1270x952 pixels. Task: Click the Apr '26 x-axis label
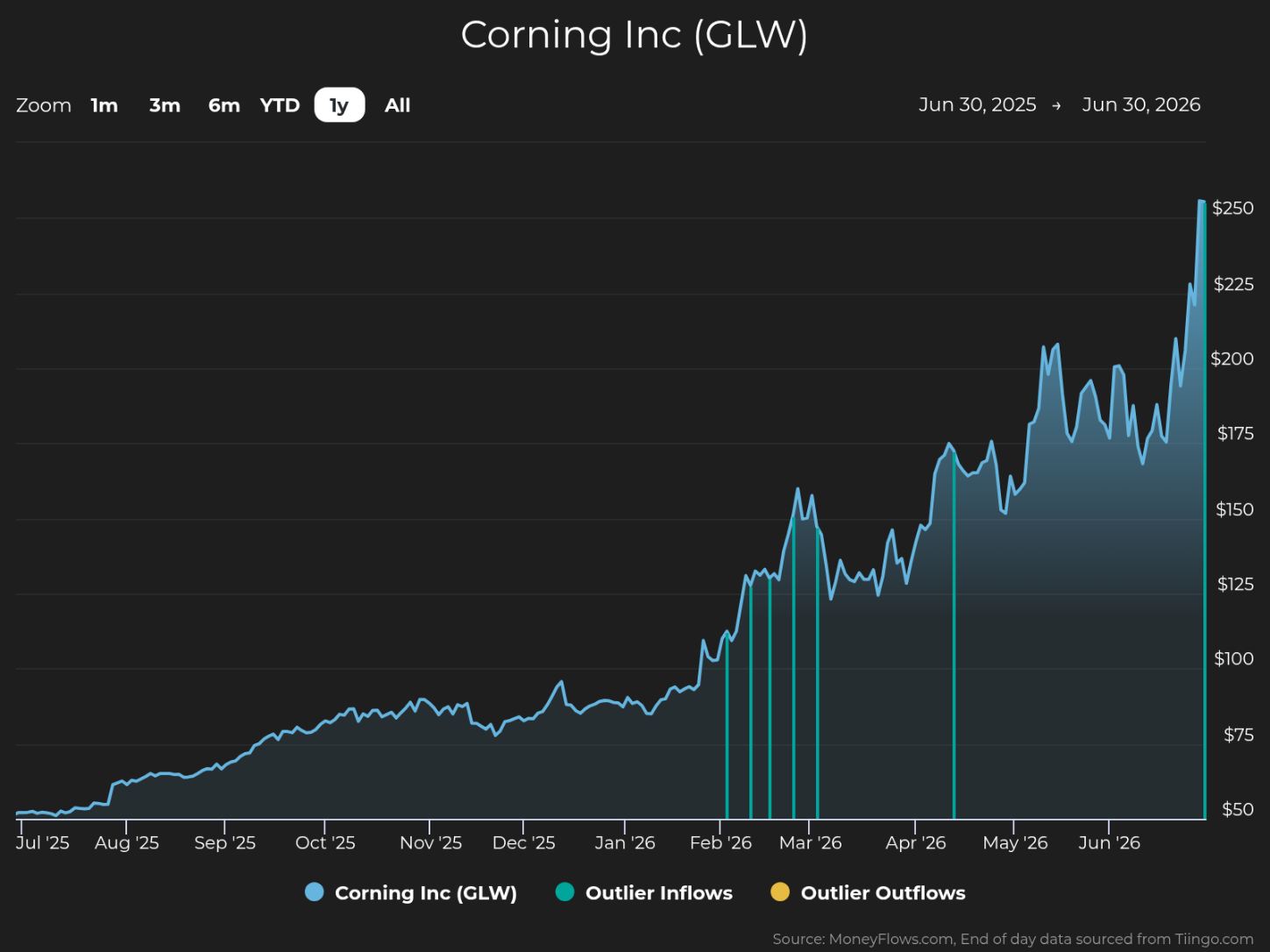916,842
